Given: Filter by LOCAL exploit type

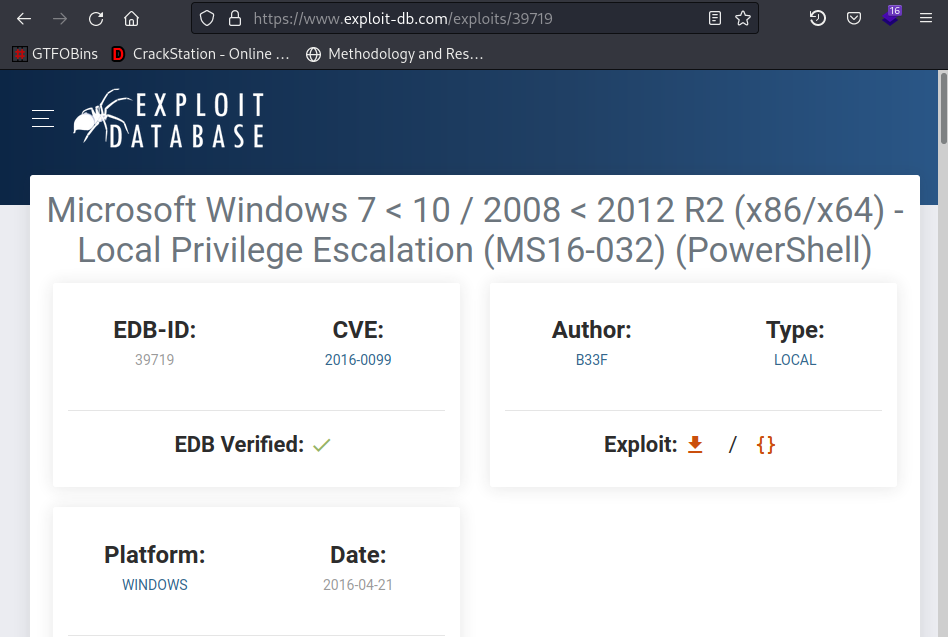Looking at the screenshot, I should point(795,360).
